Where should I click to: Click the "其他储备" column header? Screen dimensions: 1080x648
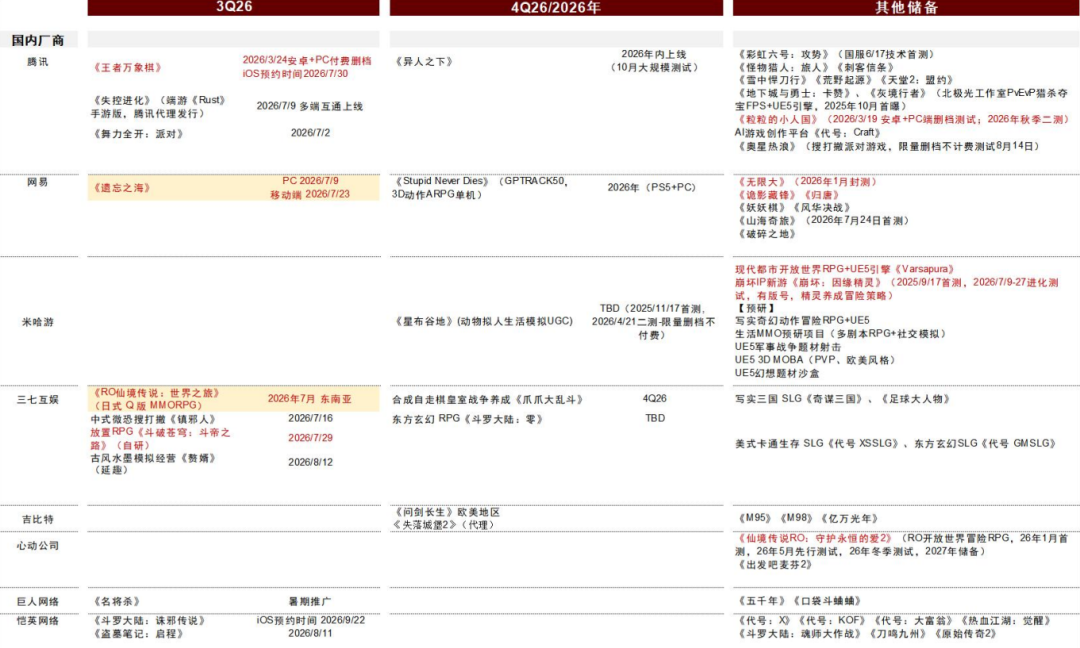(x=906, y=7)
